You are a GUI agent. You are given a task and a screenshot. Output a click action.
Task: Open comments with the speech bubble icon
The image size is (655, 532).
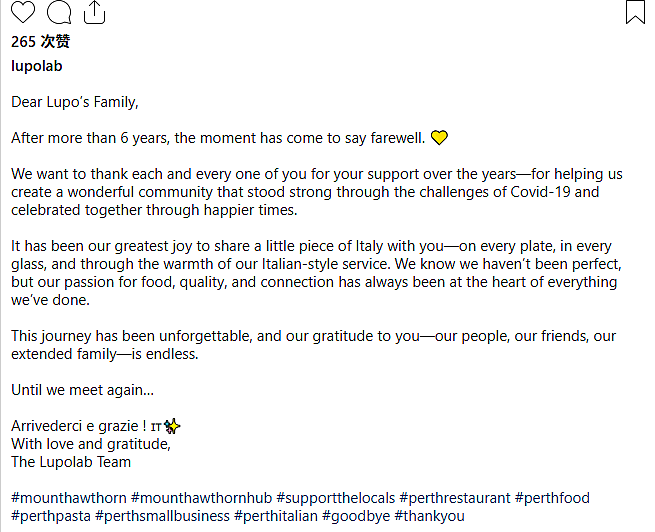59,12
